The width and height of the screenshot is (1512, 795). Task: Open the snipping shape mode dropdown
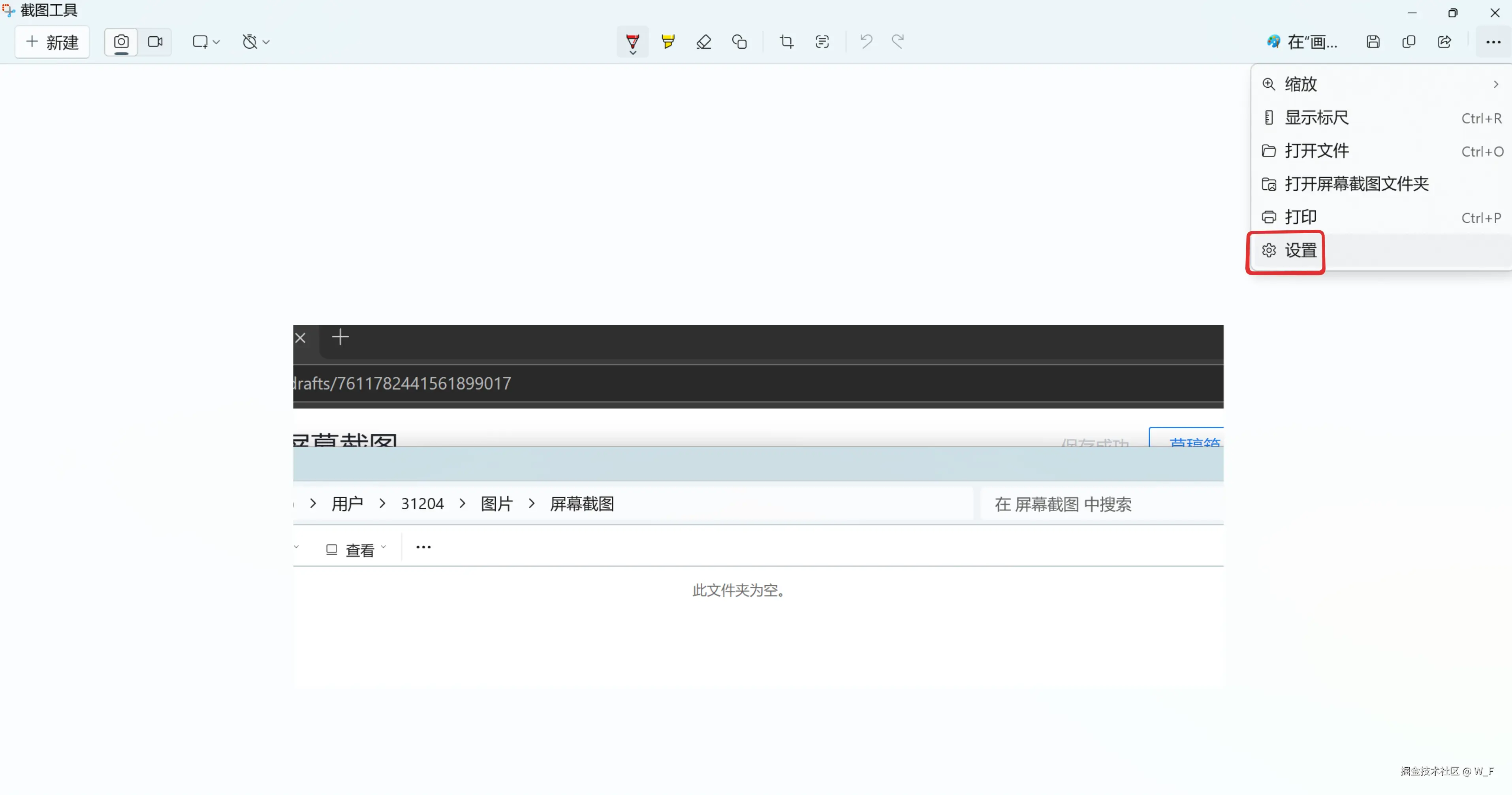[x=206, y=42]
